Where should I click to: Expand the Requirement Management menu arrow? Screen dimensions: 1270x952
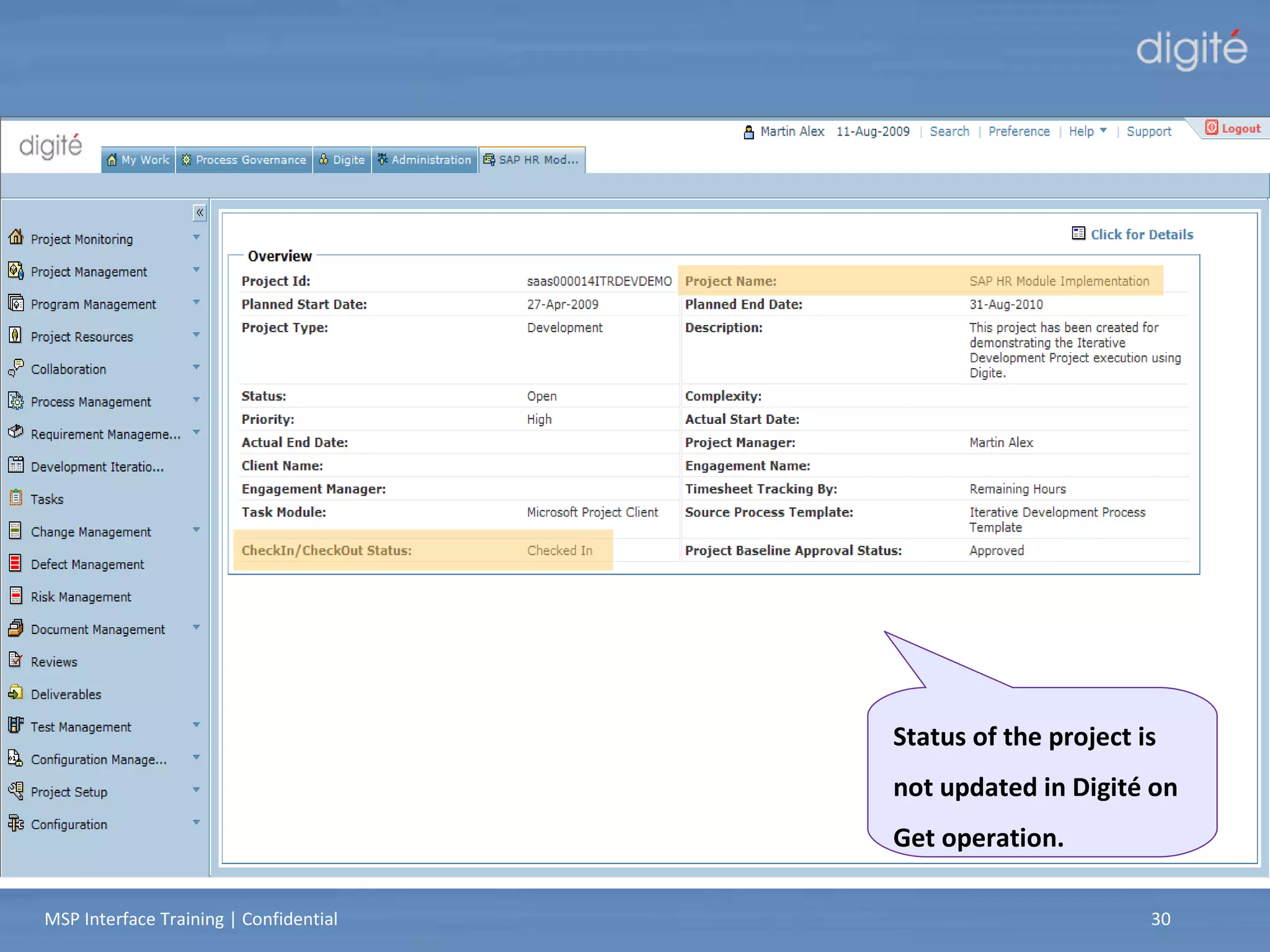[196, 432]
